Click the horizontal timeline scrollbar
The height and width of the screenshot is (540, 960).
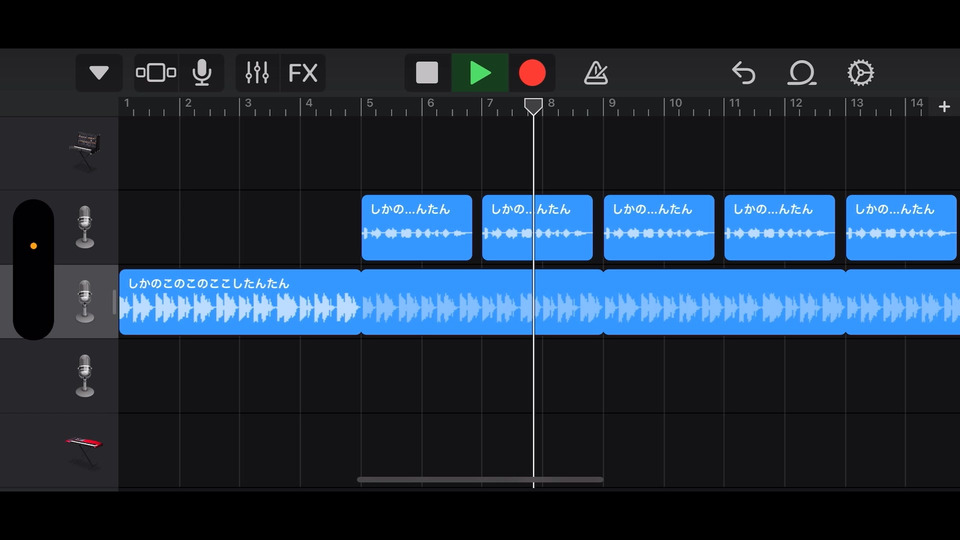480,479
